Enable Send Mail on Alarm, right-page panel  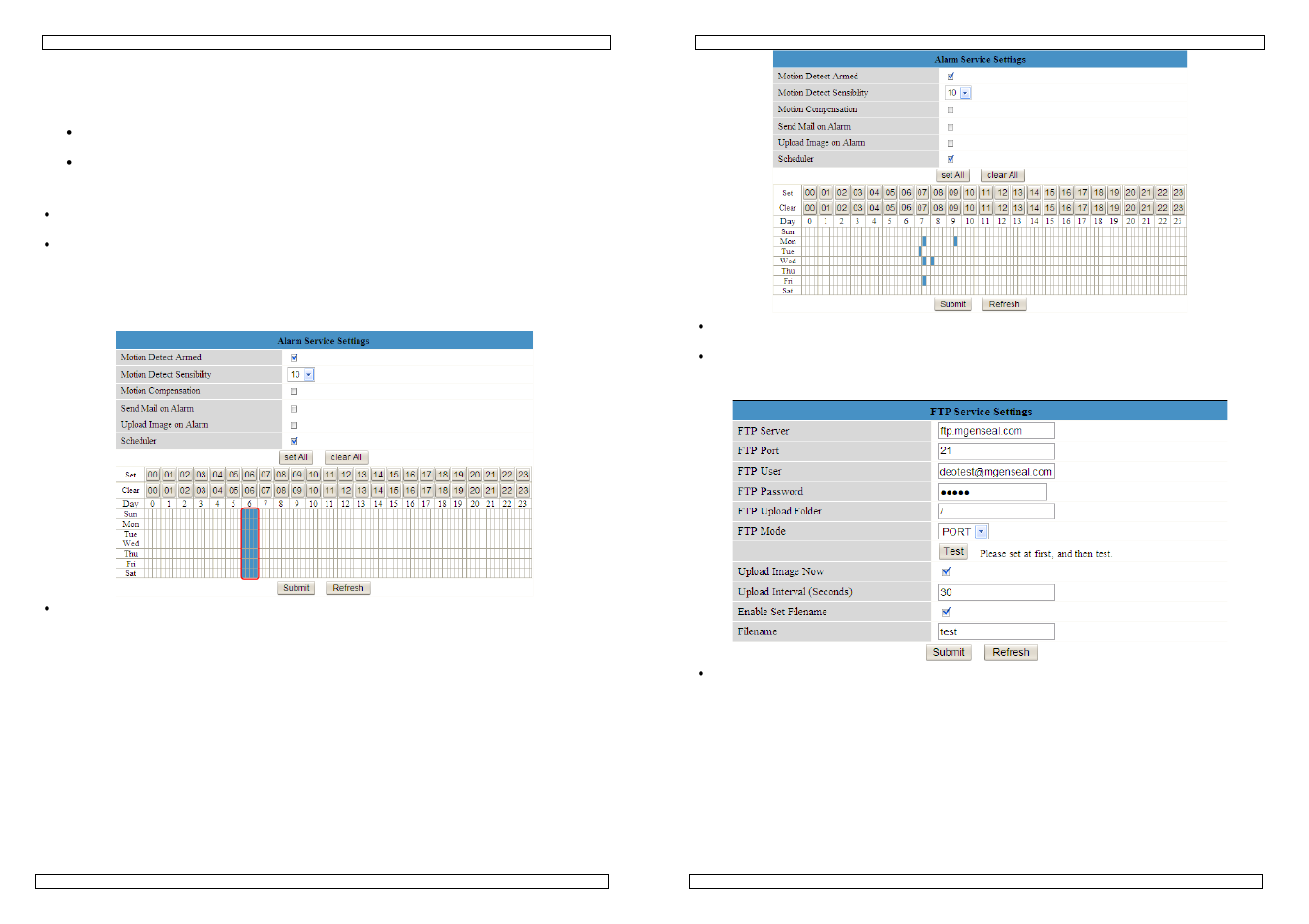pyautogui.click(x=951, y=127)
